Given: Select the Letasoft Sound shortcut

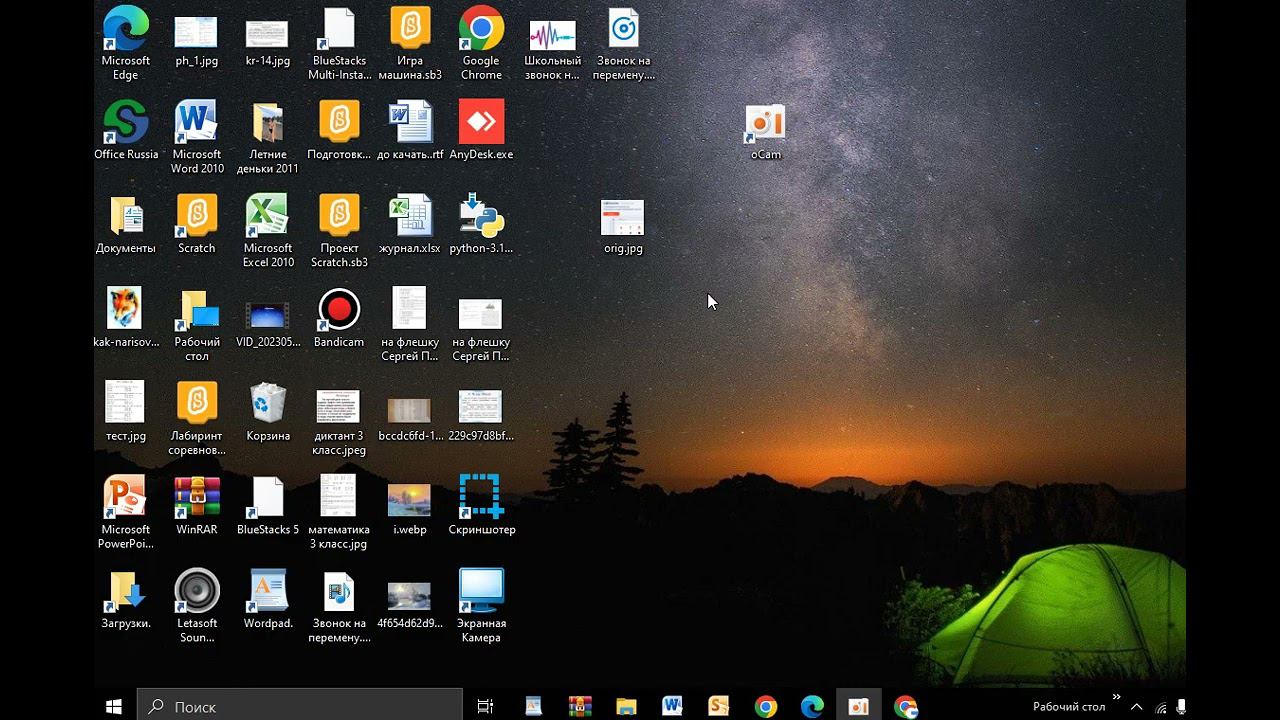Looking at the screenshot, I should click(x=197, y=607).
